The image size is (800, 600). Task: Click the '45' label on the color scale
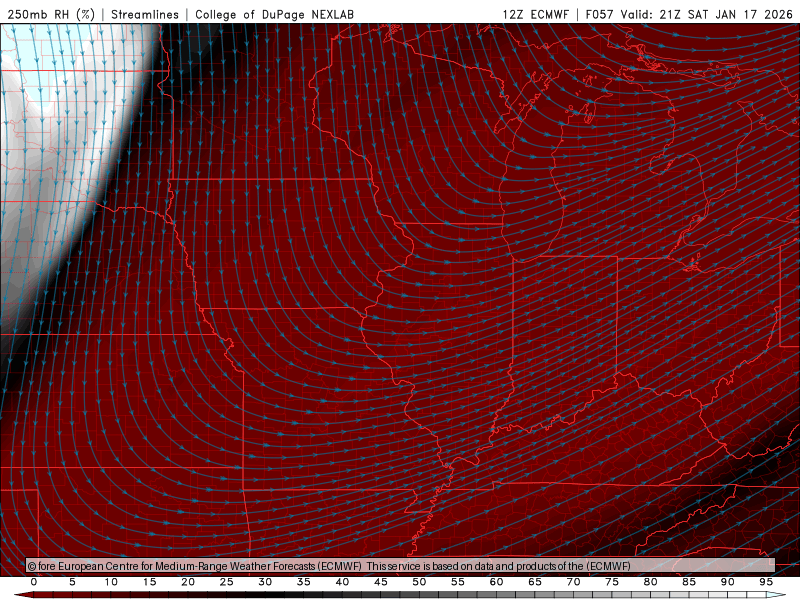pos(381,582)
